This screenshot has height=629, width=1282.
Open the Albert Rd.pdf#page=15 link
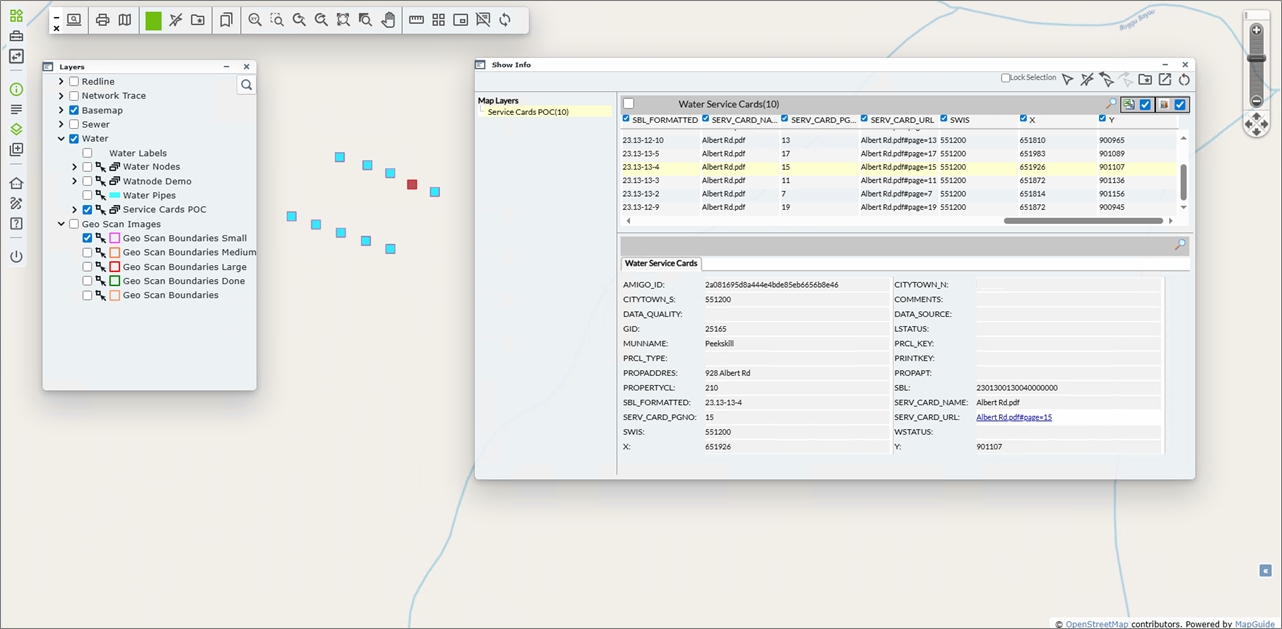pyautogui.click(x=1013, y=417)
